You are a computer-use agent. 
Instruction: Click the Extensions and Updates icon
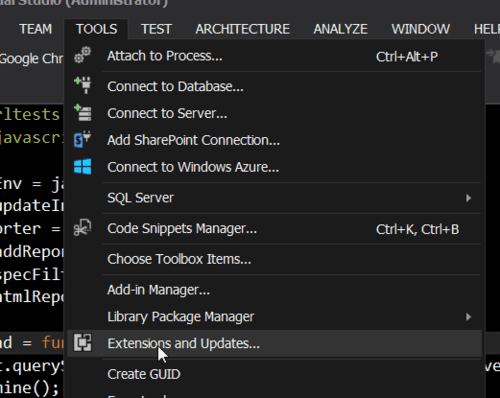(x=82, y=342)
